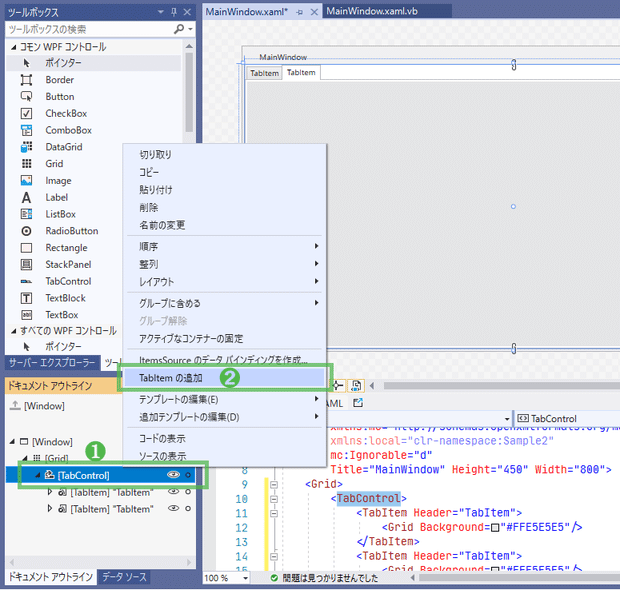Image resolution: width=620 pixels, height=590 pixels.
Task: Click in the ツールボックスの検索 search field
Action: point(89,29)
